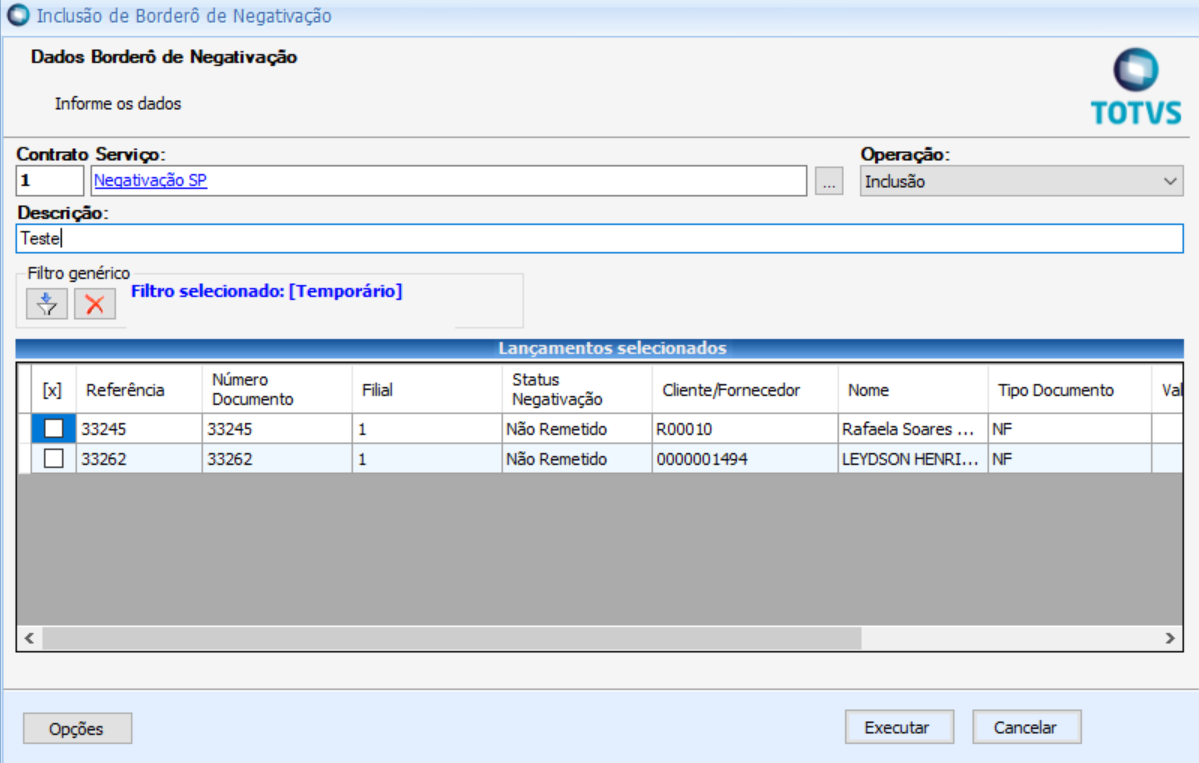The image size is (1199, 763).
Task: Open the Contrato Serviço lookup ellipsis button
Action: [829, 181]
